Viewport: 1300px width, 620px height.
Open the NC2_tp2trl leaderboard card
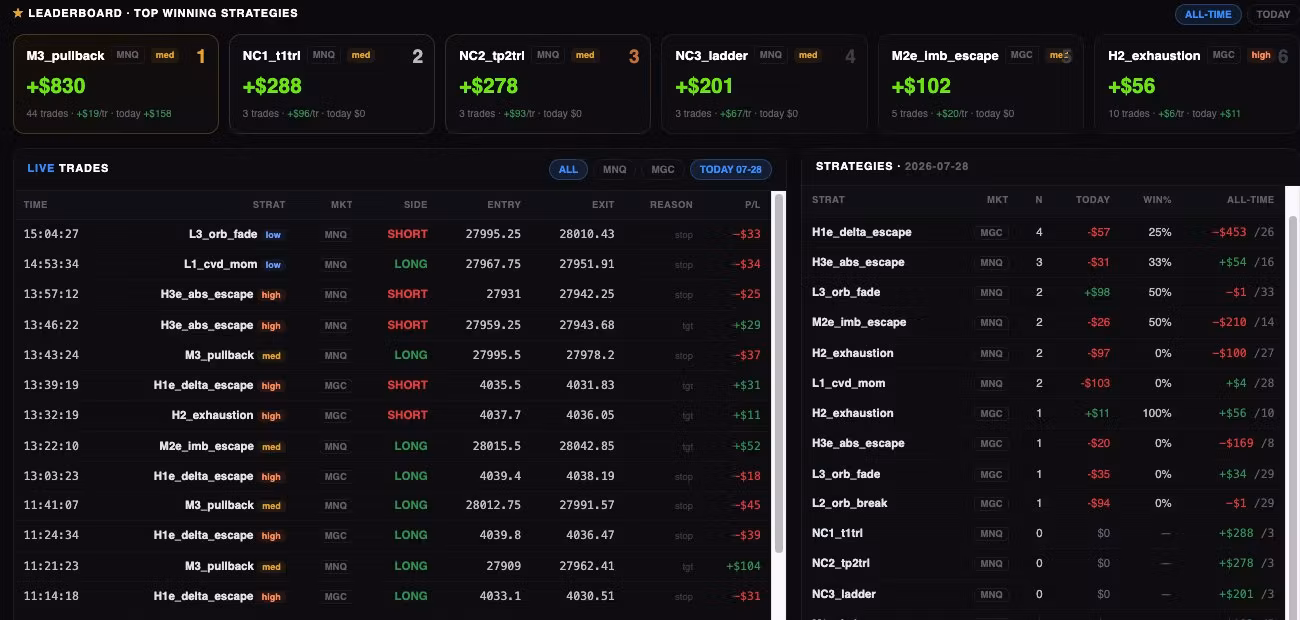[x=548, y=84]
